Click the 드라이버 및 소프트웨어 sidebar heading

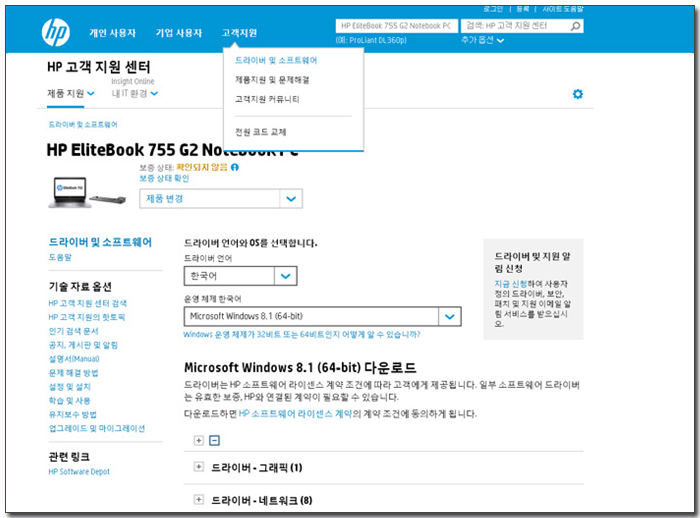coord(100,242)
